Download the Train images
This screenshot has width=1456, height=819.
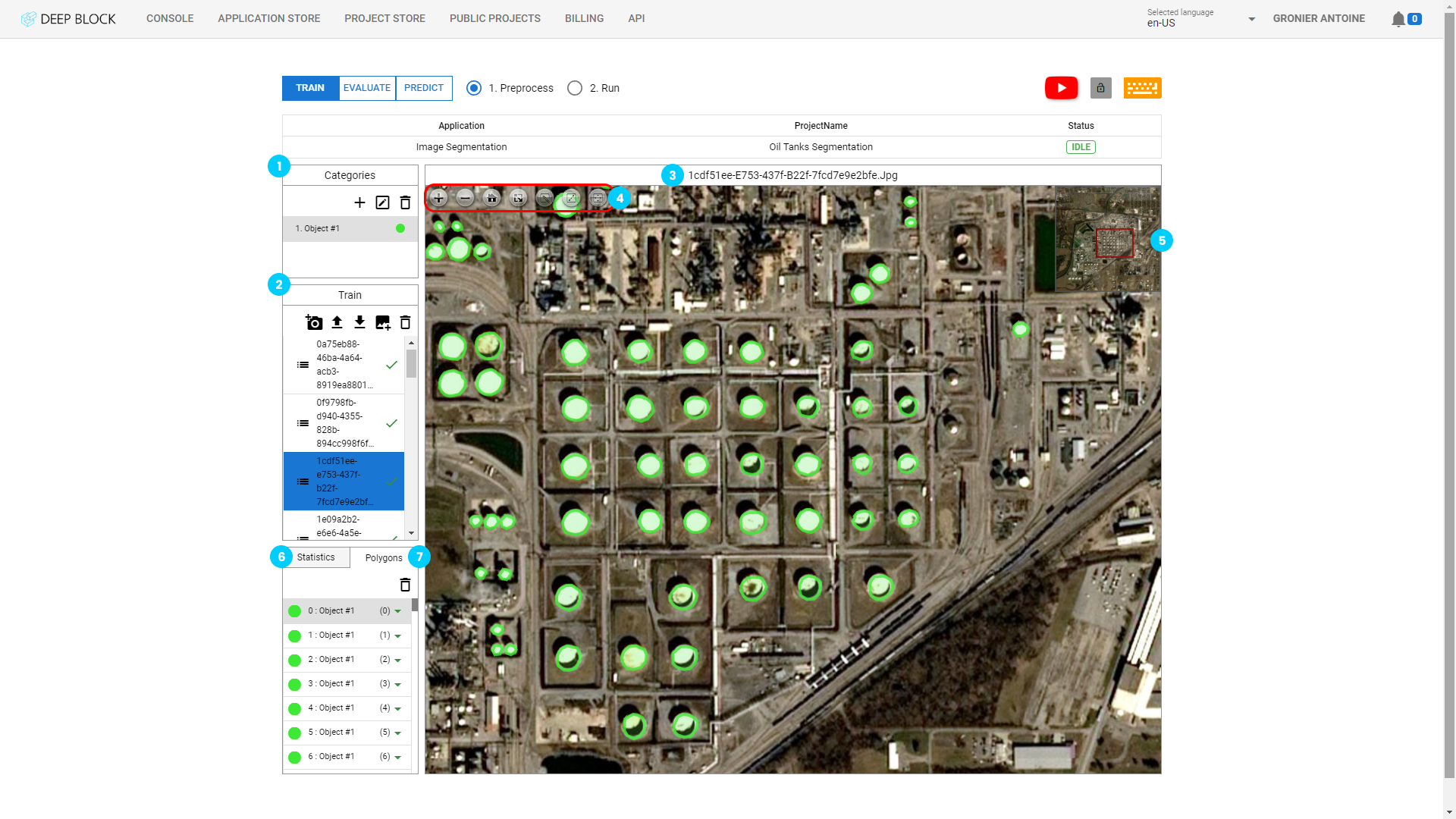tap(360, 322)
